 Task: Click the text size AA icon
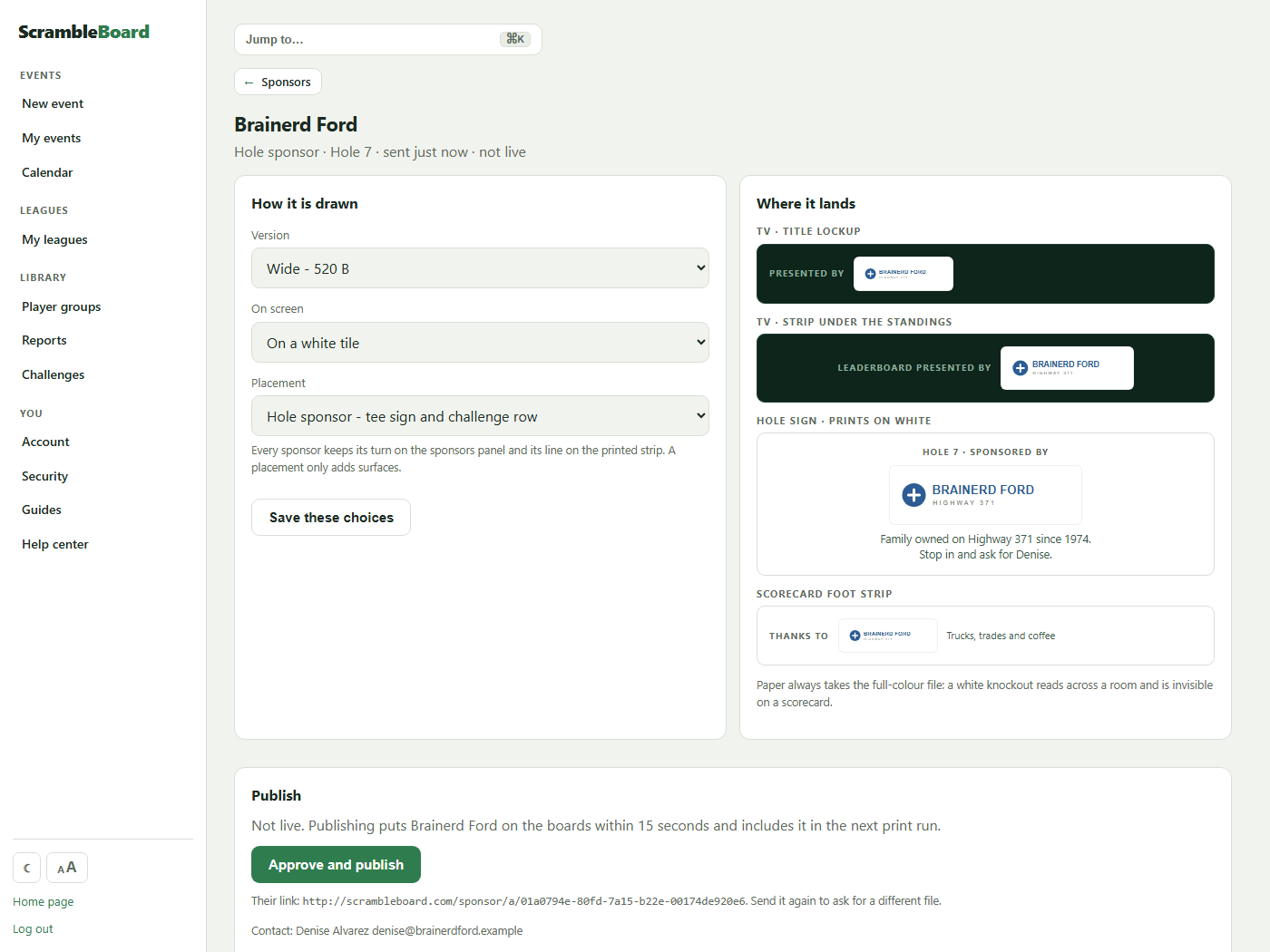(x=67, y=868)
